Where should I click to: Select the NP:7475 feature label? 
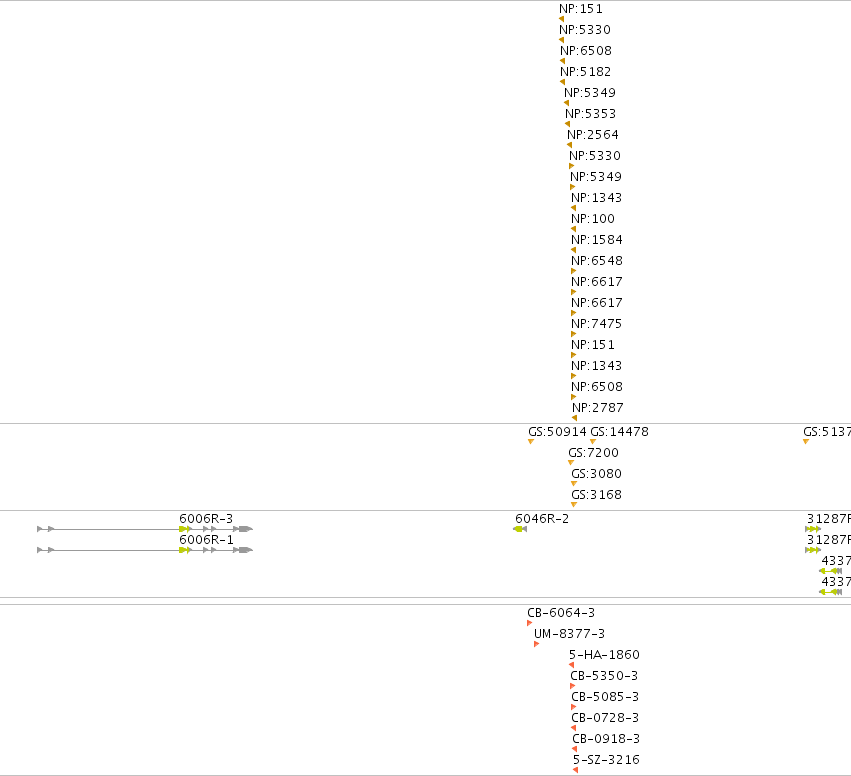596,324
